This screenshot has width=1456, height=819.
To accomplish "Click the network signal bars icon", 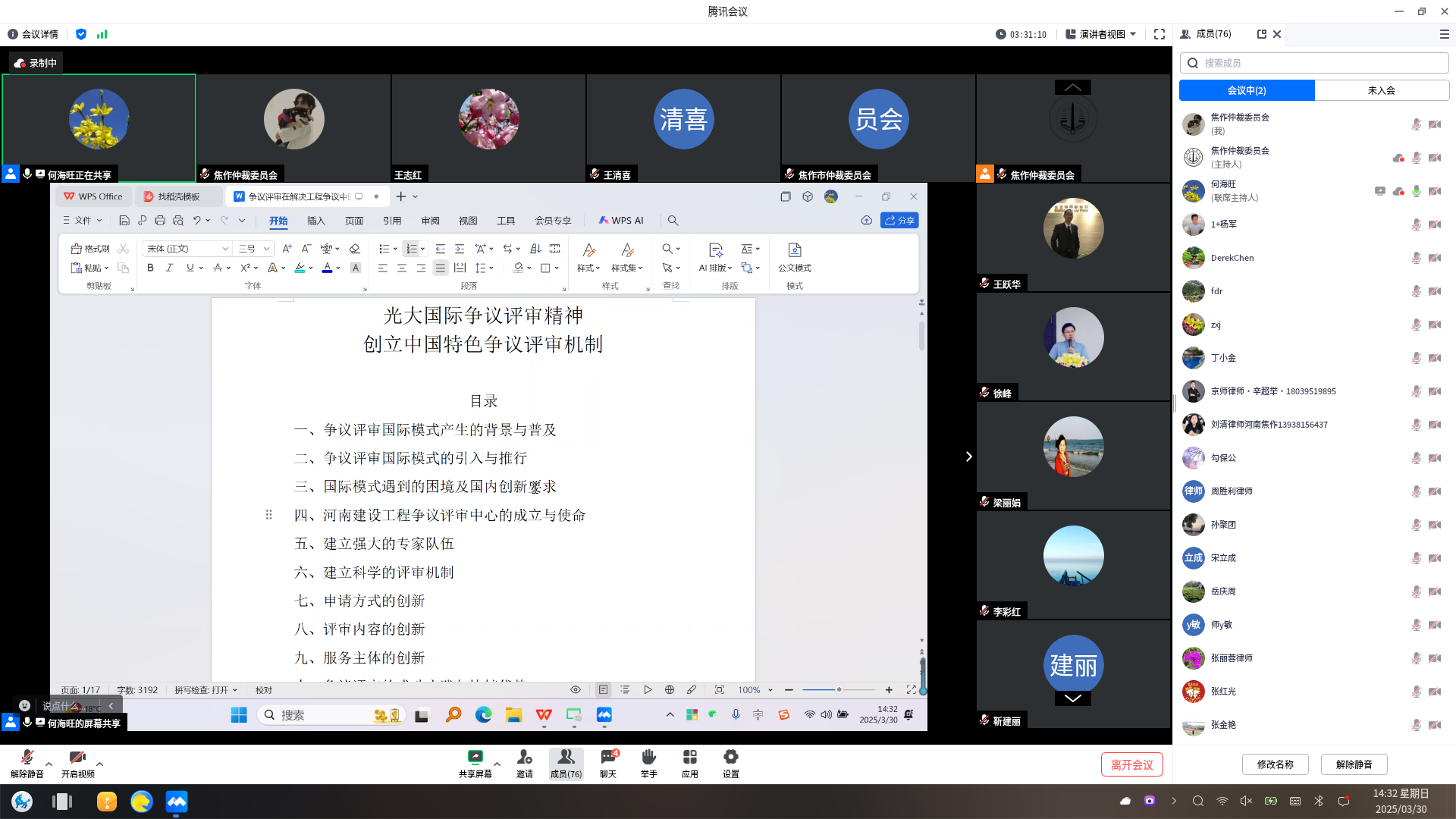I will pyautogui.click(x=102, y=34).
